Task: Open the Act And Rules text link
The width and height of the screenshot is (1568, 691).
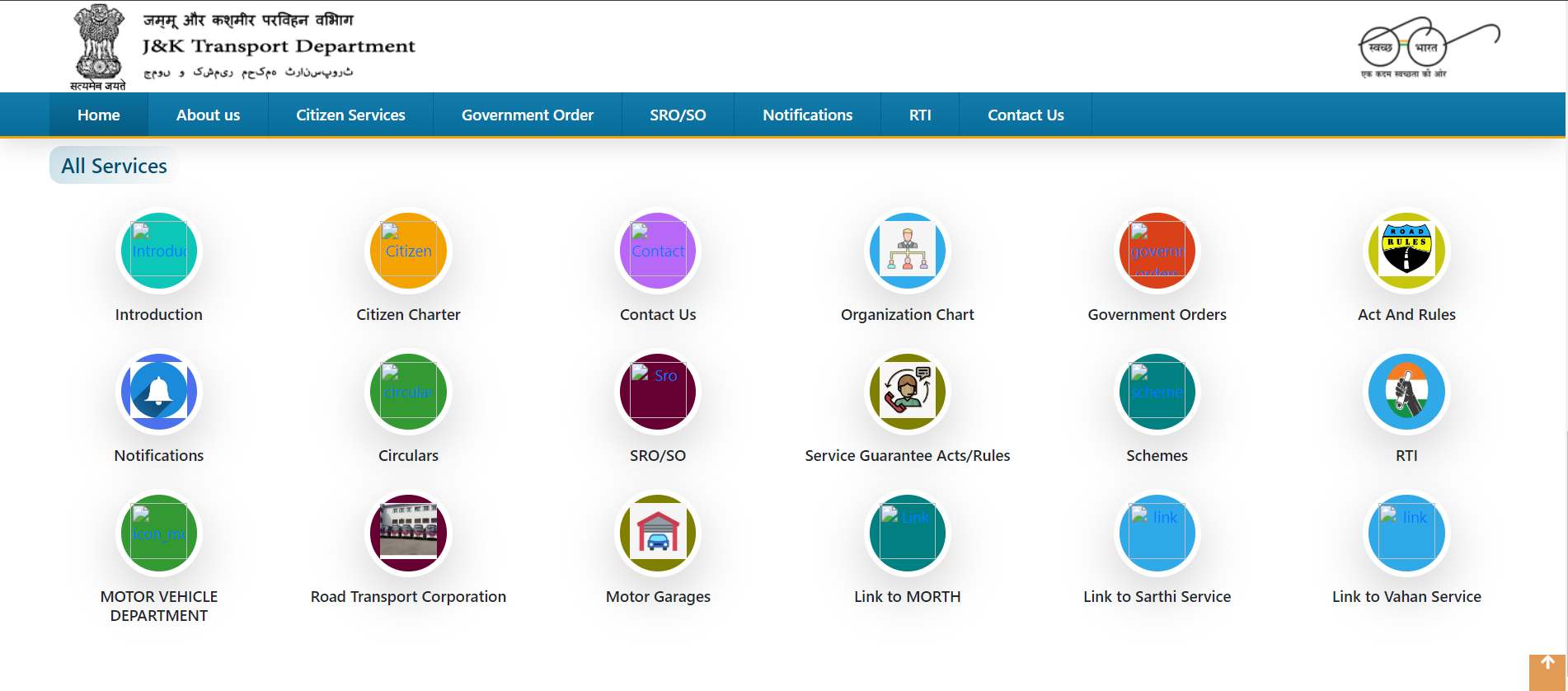Action: click(1406, 314)
